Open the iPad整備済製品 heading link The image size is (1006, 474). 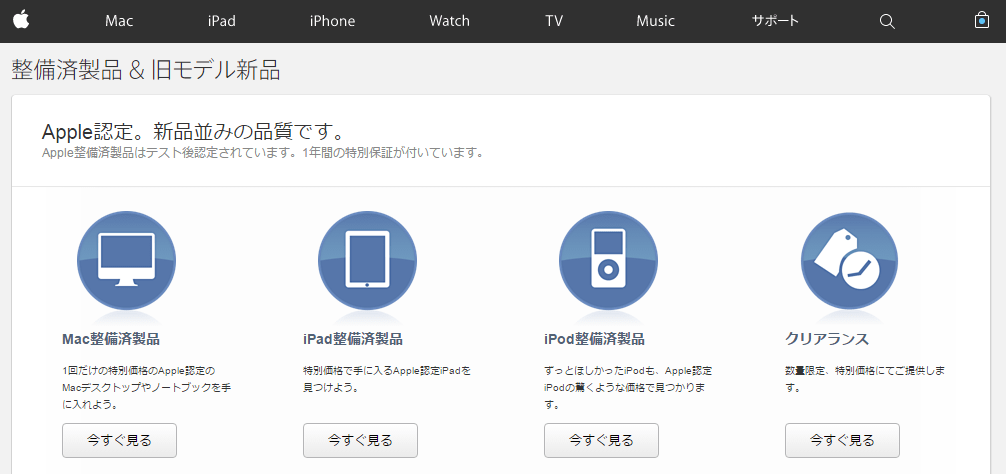pos(353,339)
